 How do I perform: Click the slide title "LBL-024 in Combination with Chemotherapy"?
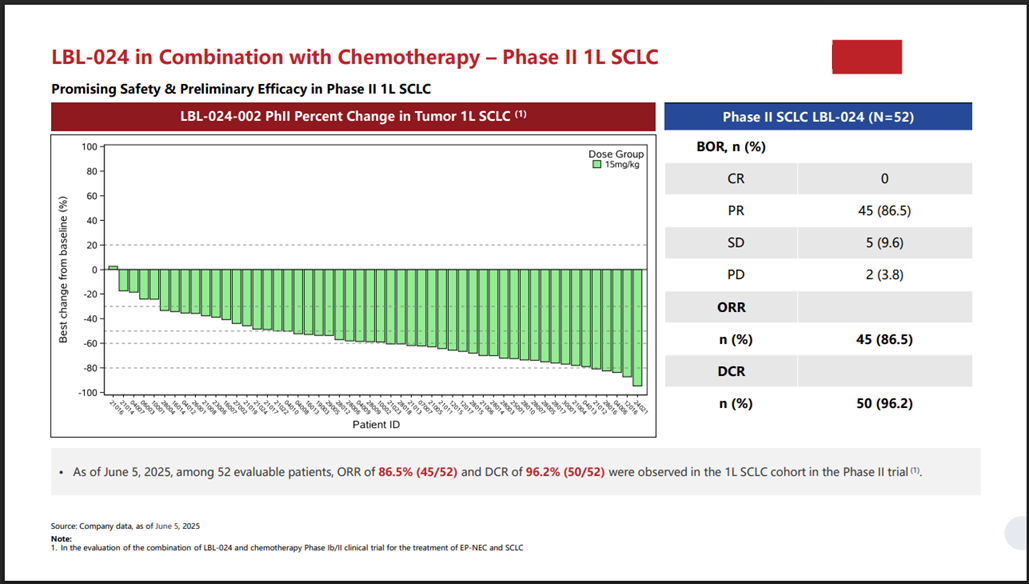[355, 57]
